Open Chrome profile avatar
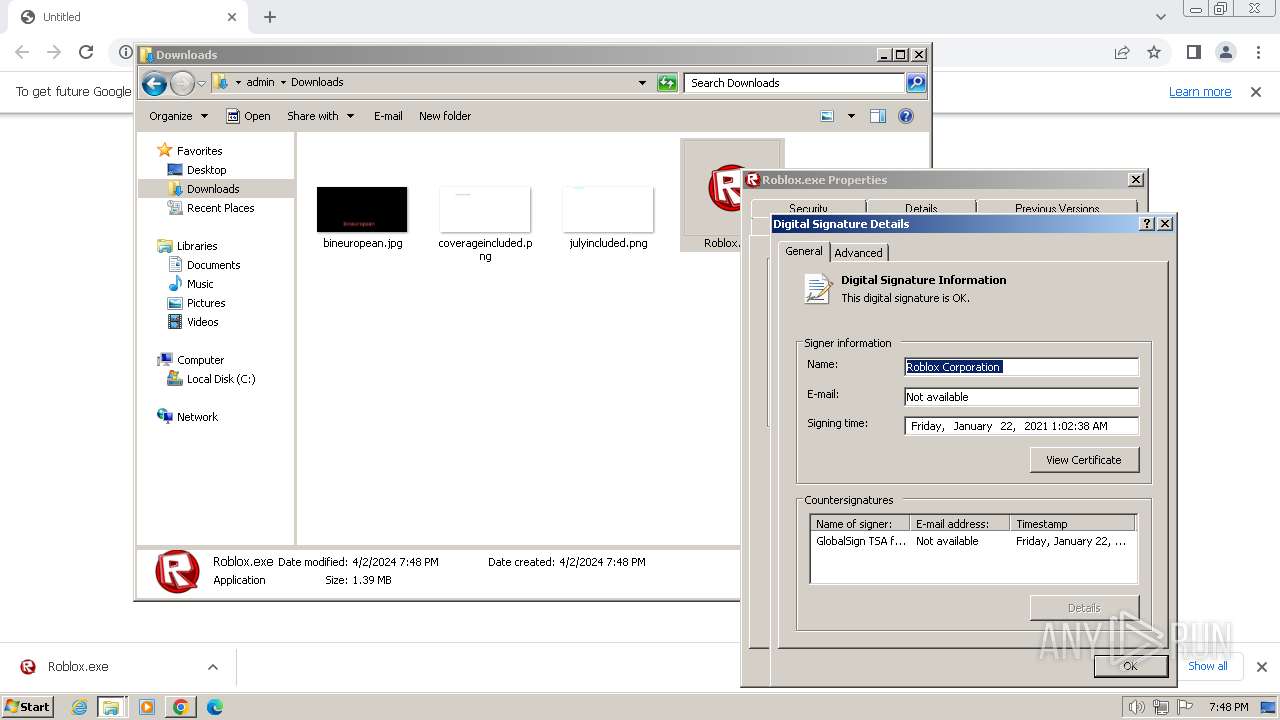The image size is (1280, 720). pos(1225,52)
